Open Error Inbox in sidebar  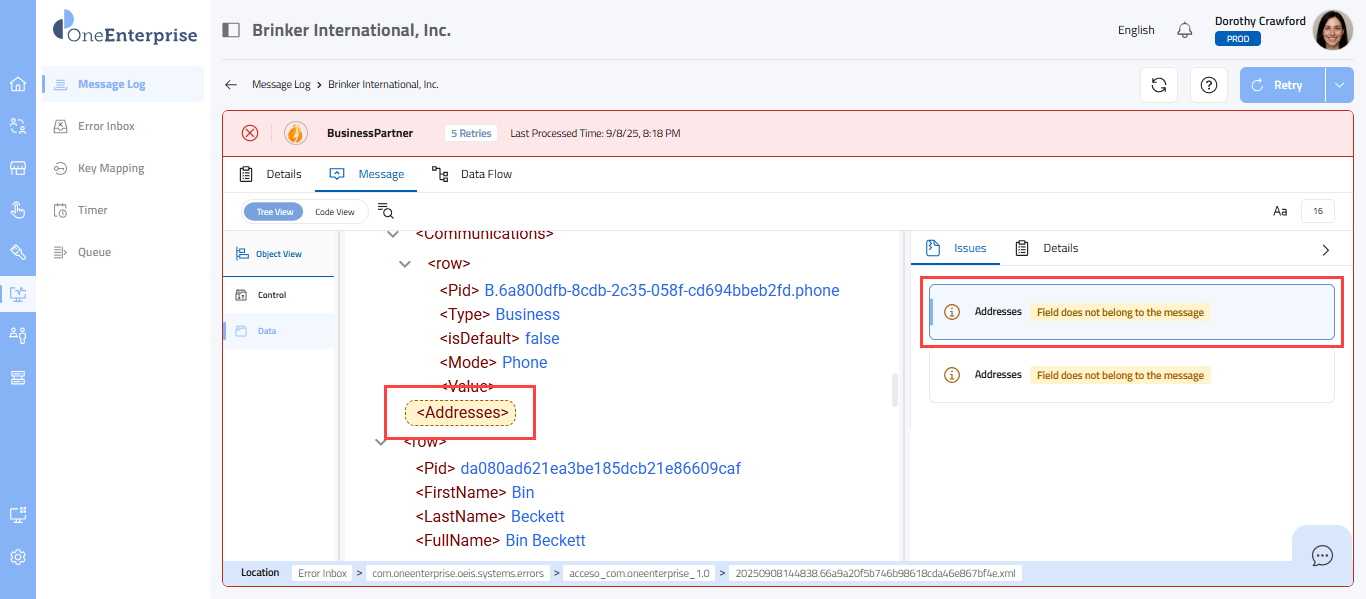click(106, 126)
